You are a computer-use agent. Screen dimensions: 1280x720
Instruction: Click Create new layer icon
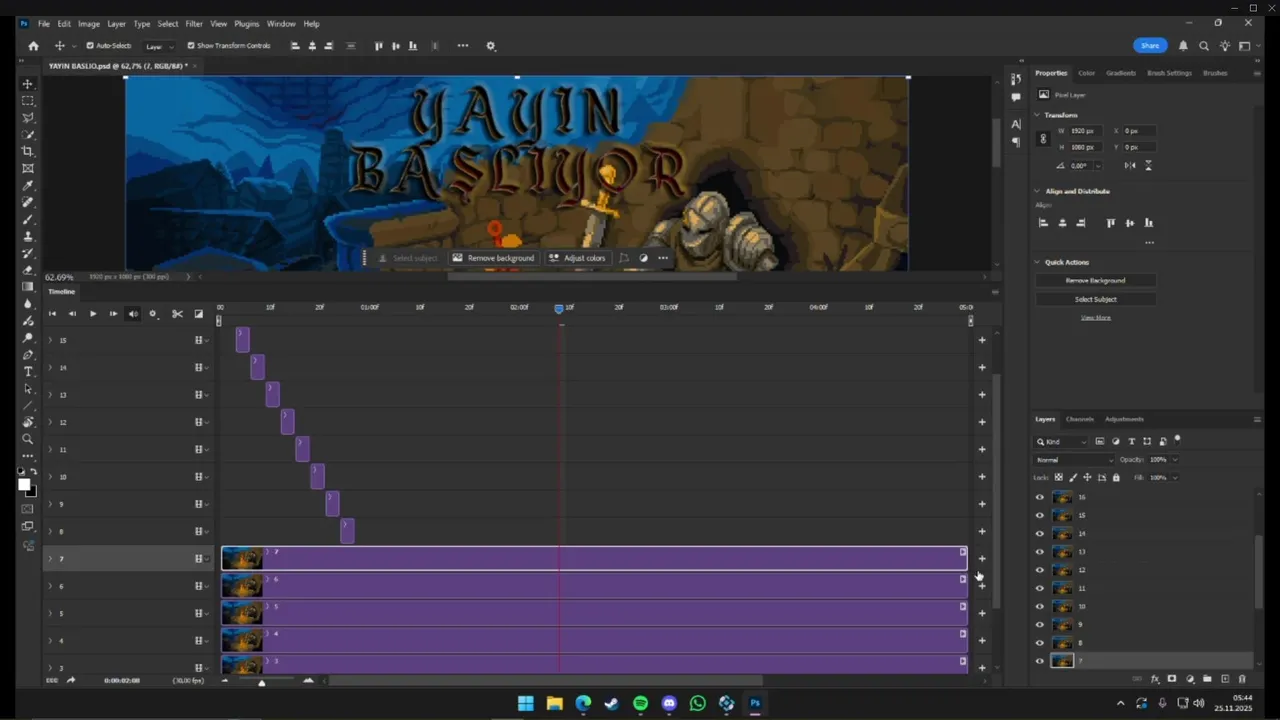(1225, 679)
